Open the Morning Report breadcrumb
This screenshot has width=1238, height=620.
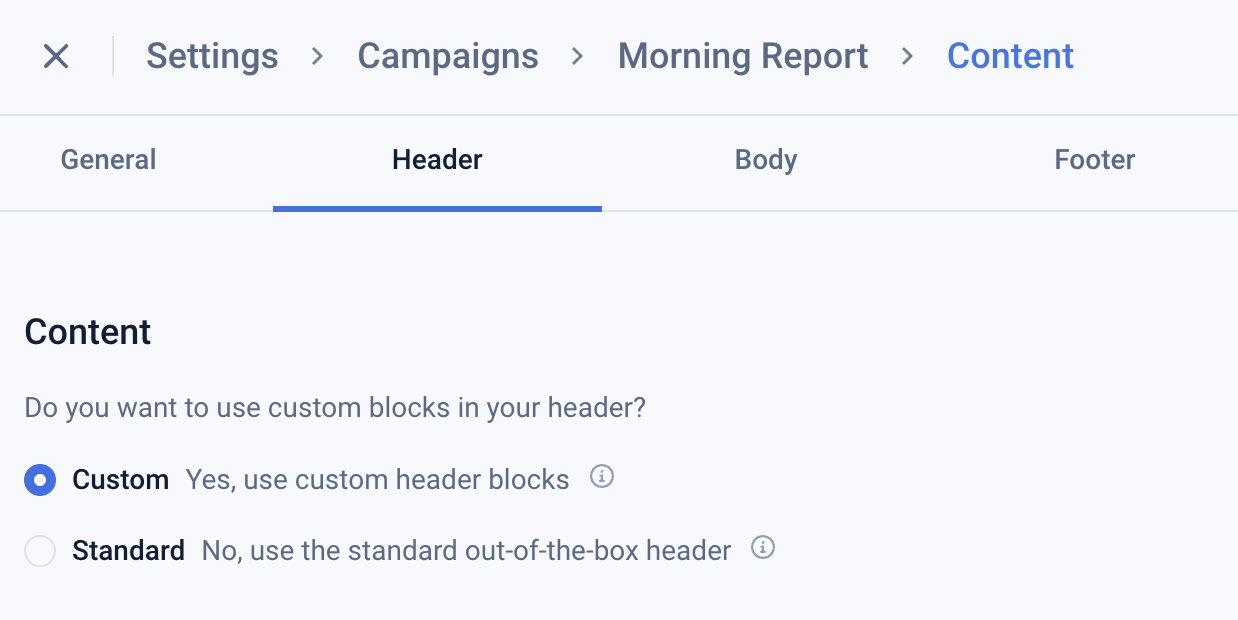pos(743,56)
